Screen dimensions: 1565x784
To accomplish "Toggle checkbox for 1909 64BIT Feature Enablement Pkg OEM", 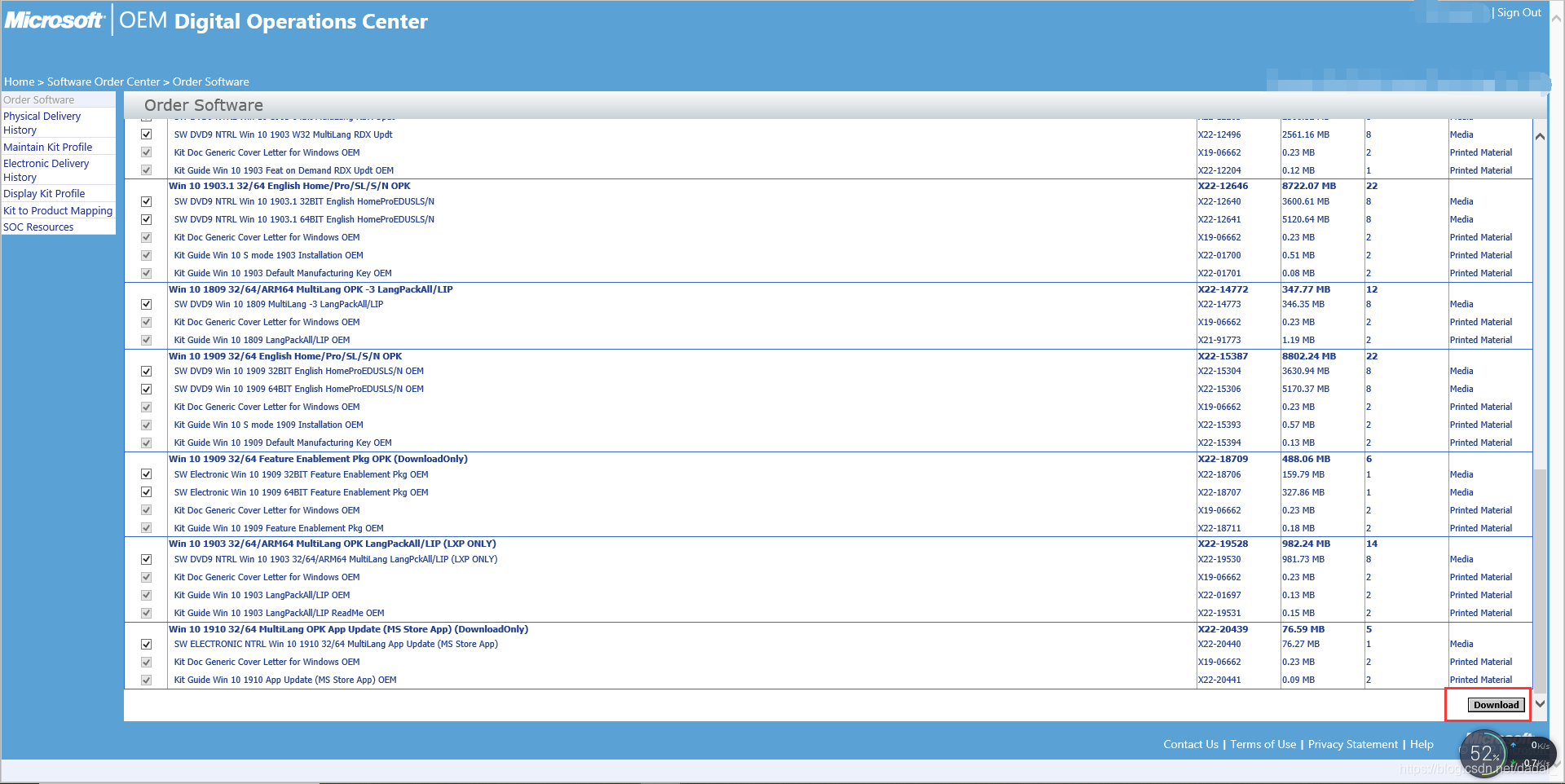I will click(x=147, y=492).
